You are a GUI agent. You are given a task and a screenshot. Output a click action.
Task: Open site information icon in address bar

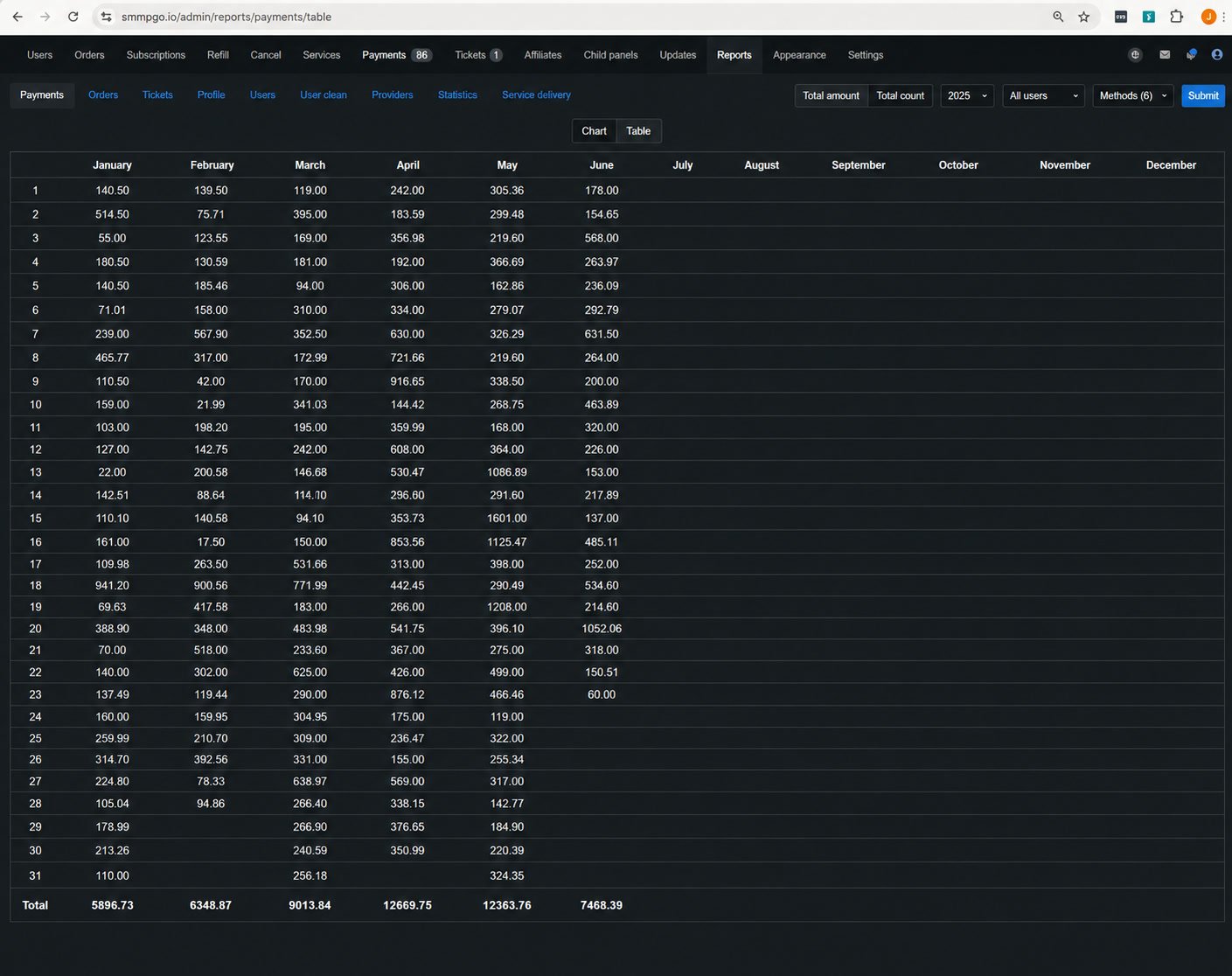pos(107,17)
